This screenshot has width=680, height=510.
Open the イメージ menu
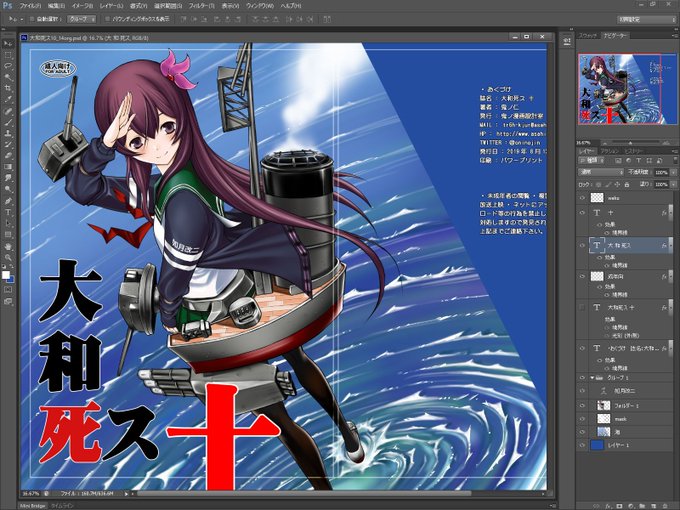(x=82, y=6)
